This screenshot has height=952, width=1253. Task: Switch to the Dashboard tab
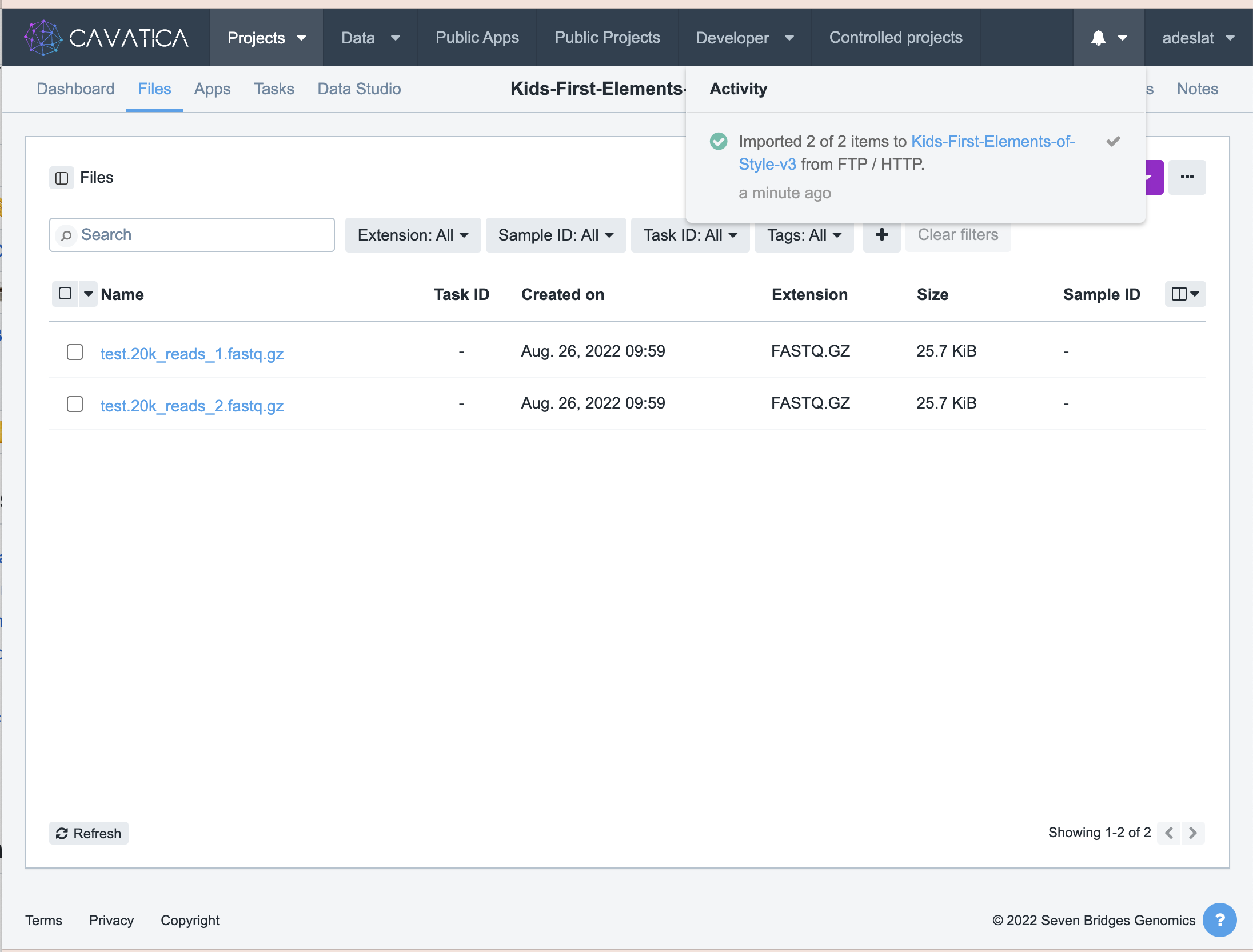click(x=75, y=89)
